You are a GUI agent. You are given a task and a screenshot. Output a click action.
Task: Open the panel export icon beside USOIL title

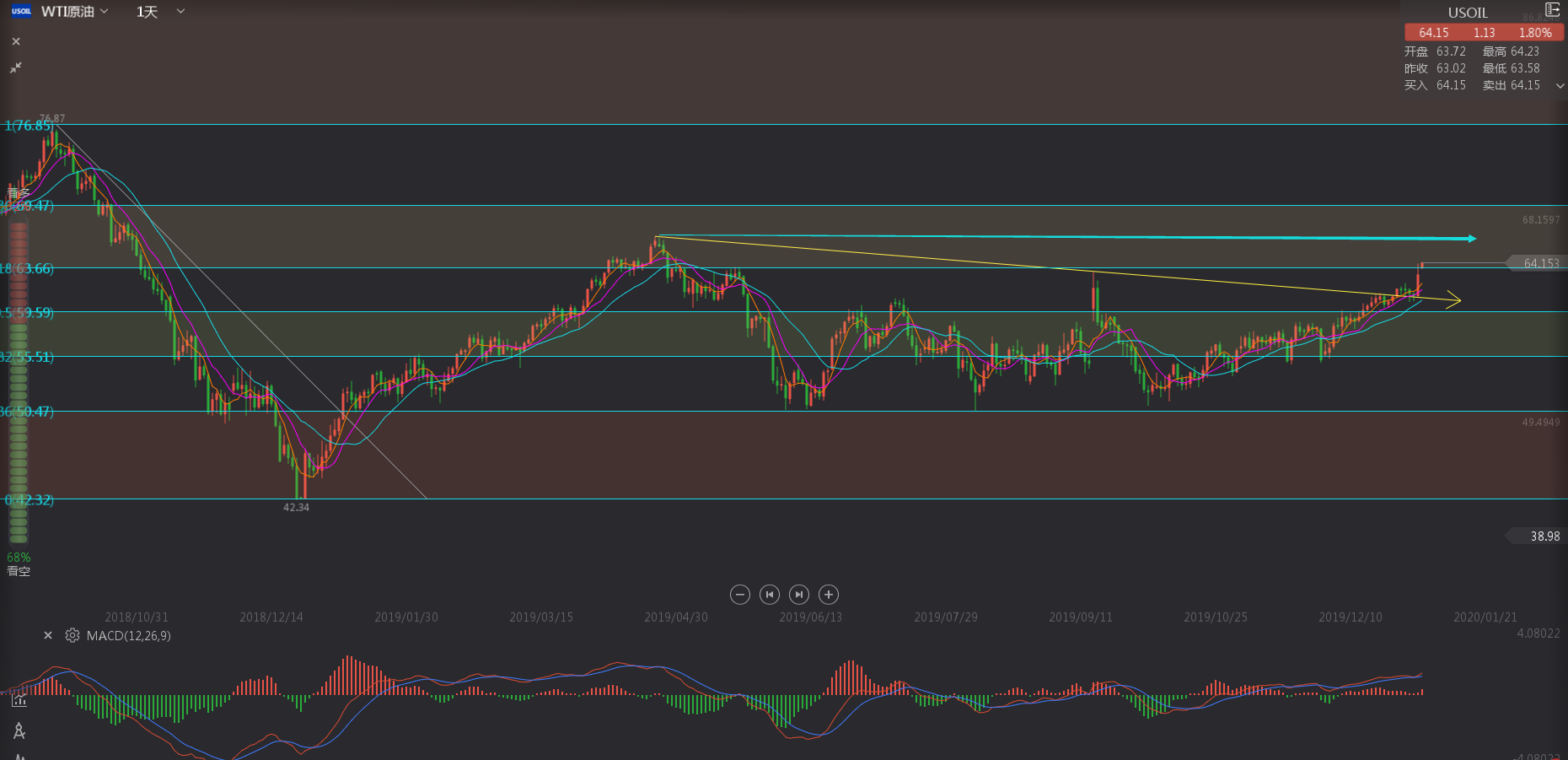pyautogui.click(x=1552, y=10)
